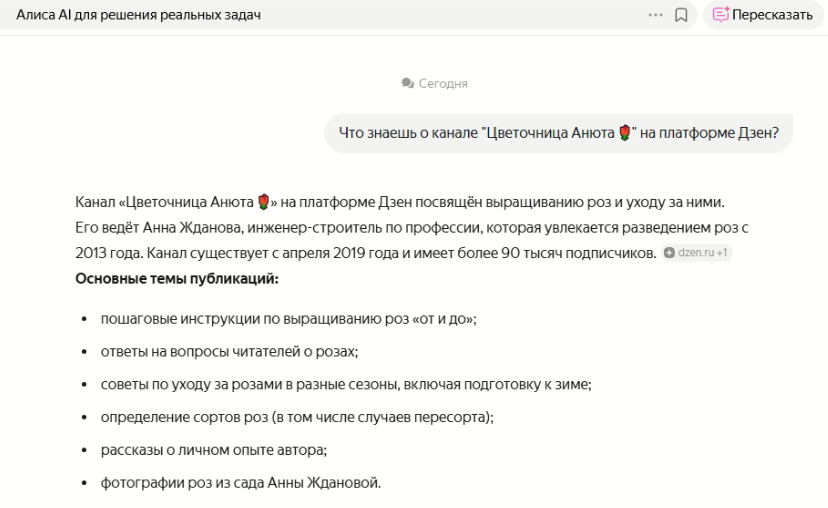The image size is (828, 508).
Task: Click the heading Основные темы публикаций:
Action: click(176, 278)
